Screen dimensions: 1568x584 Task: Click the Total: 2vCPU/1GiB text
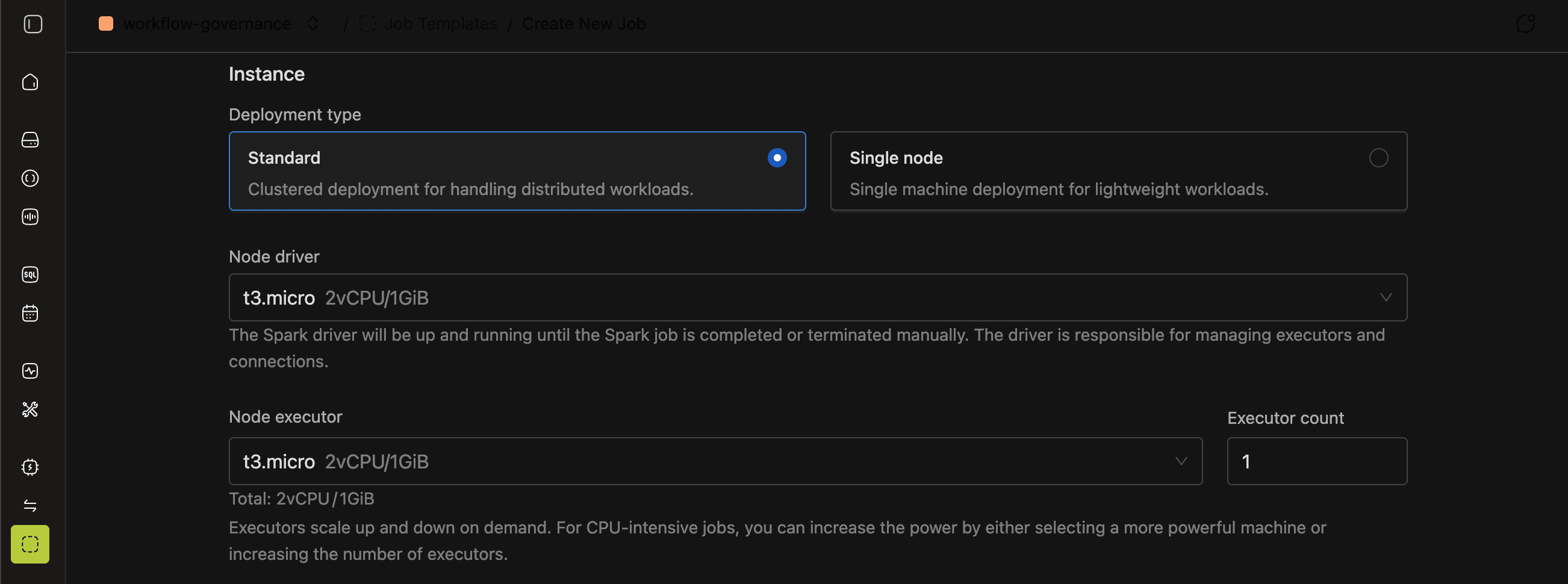(301, 499)
